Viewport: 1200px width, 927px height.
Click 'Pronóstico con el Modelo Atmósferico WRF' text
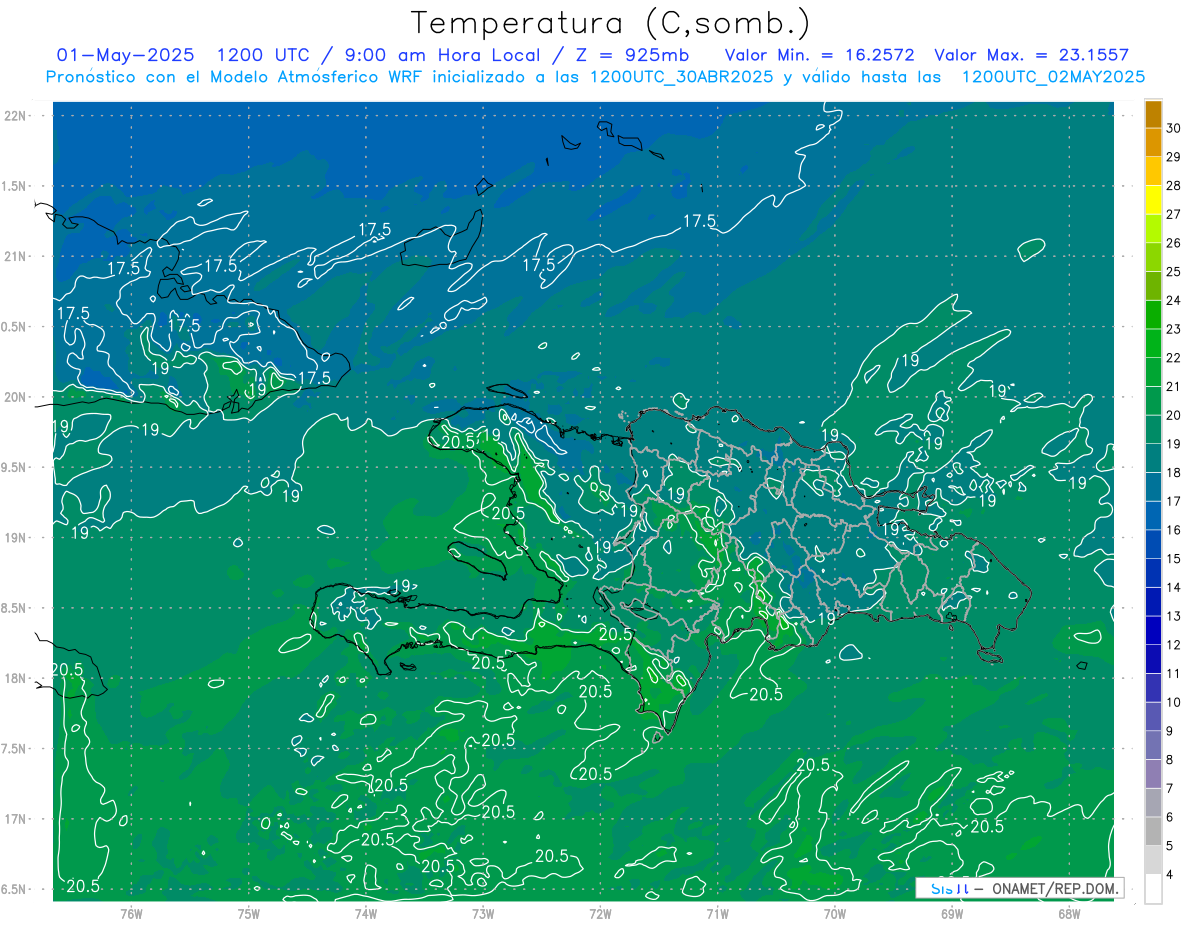[x=236, y=77]
